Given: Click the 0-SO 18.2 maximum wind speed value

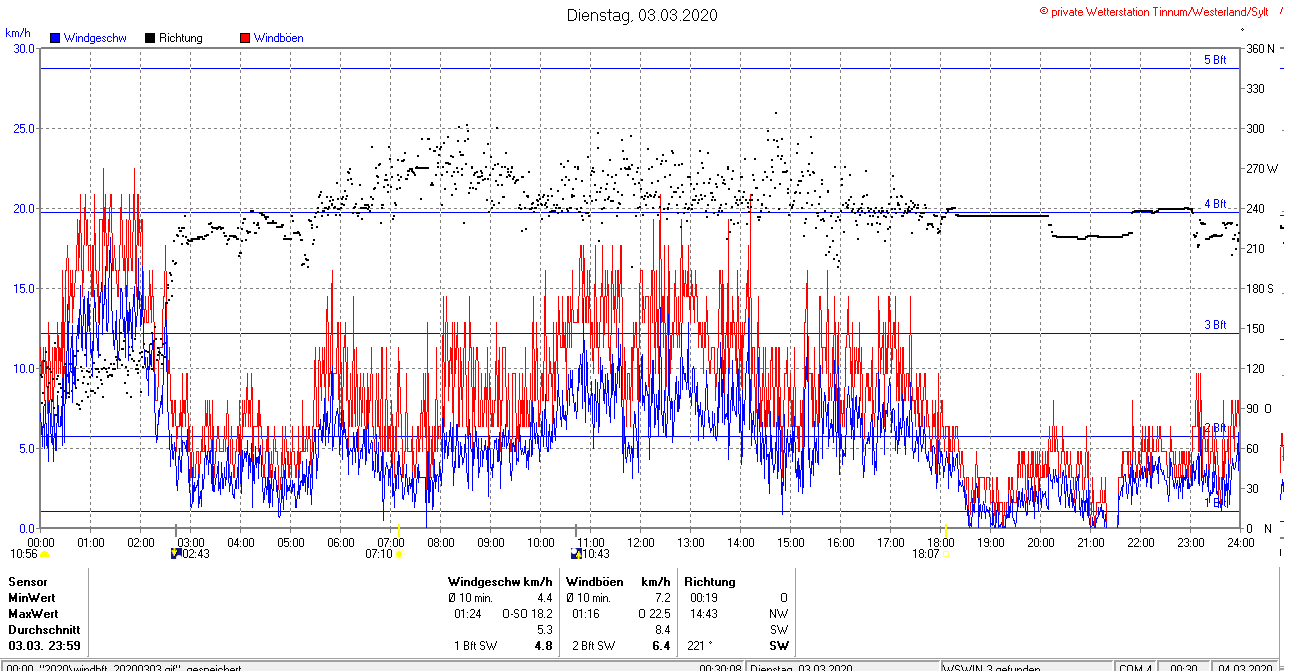Looking at the screenshot, I should 527,613.
